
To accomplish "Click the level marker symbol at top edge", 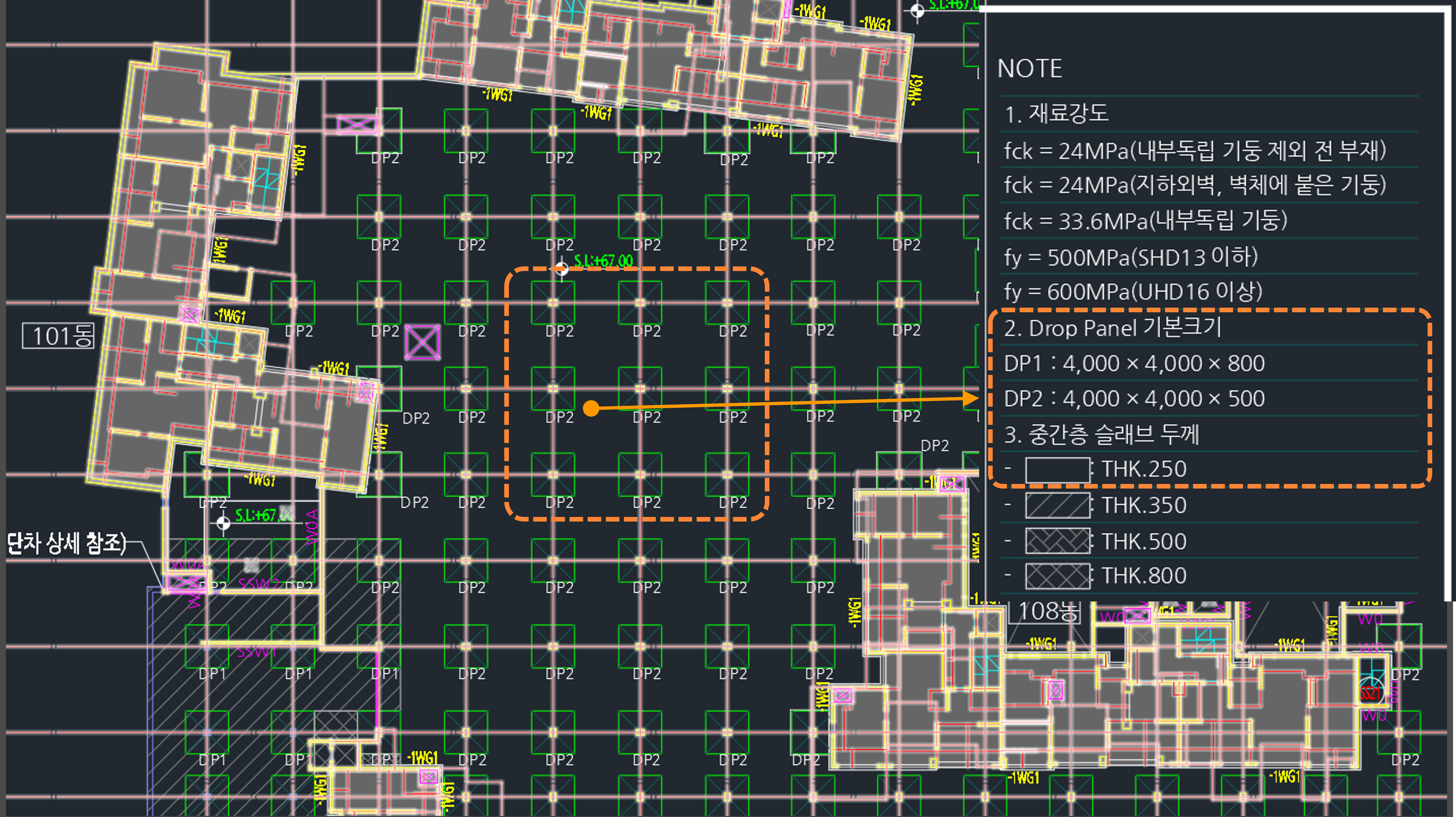I will click(x=917, y=10).
